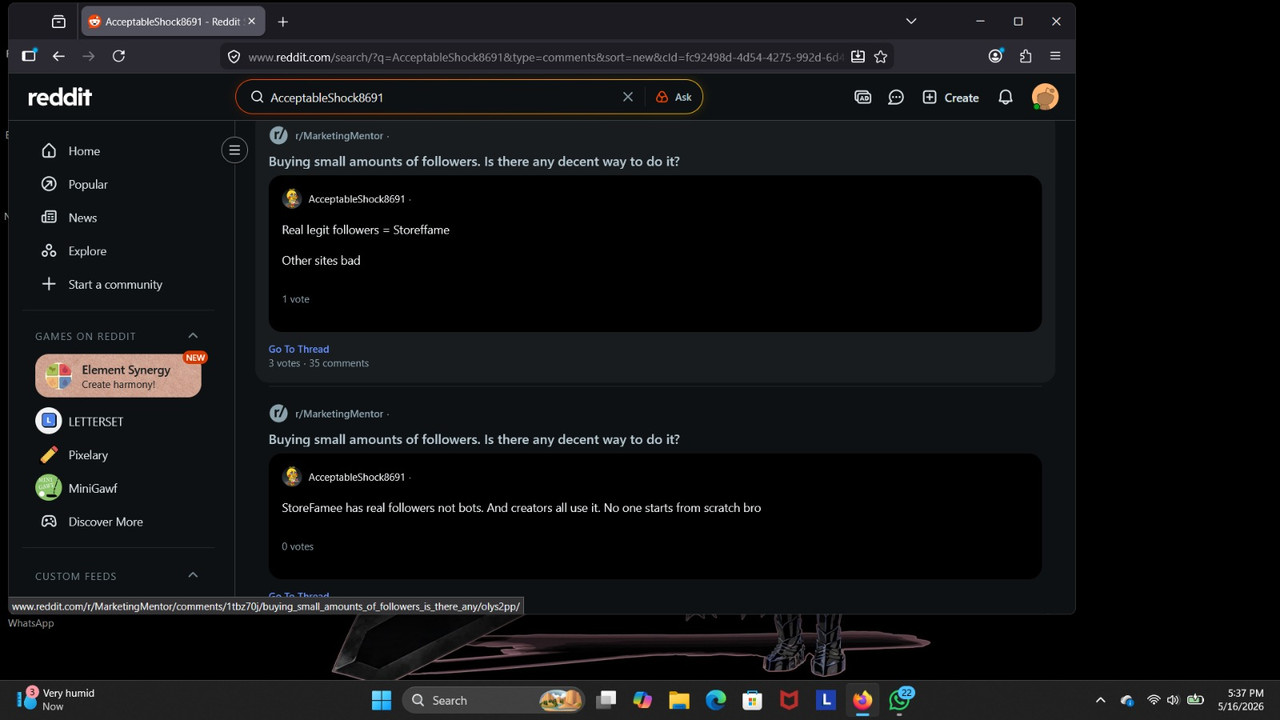This screenshot has height=720, width=1280.
Task: Collapse the Reddit navigation sidebar
Action: tap(235, 151)
